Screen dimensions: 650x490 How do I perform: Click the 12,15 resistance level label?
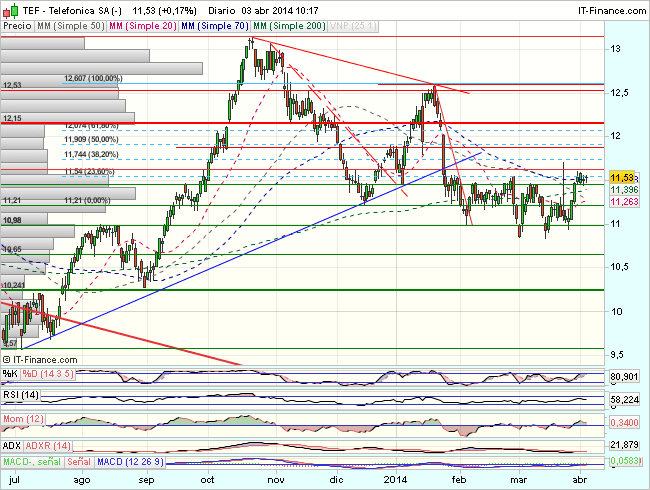12,119
